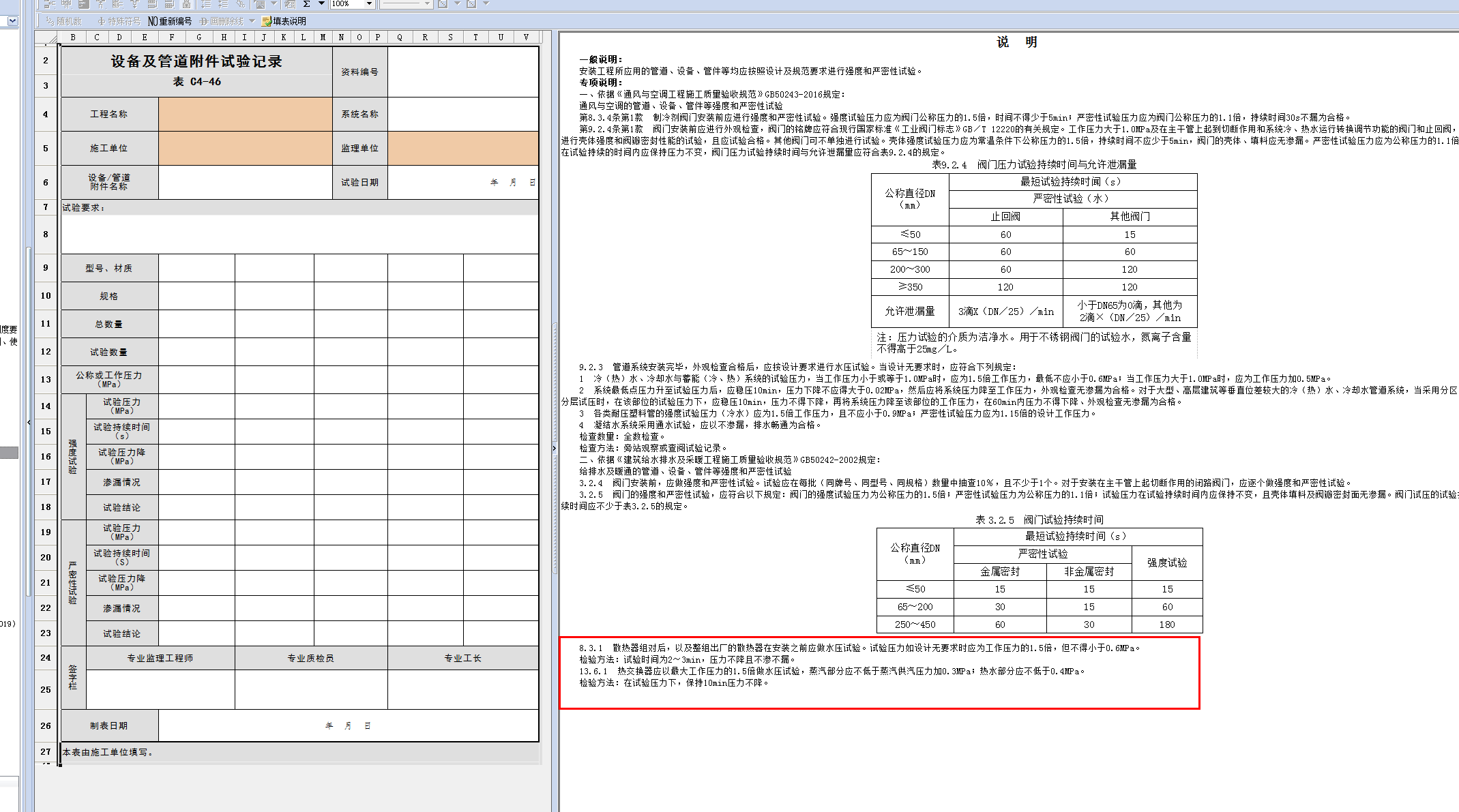This screenshot has width=1459, height=812.
Task: Click the 止回阀 column header
Action: 1005,216
